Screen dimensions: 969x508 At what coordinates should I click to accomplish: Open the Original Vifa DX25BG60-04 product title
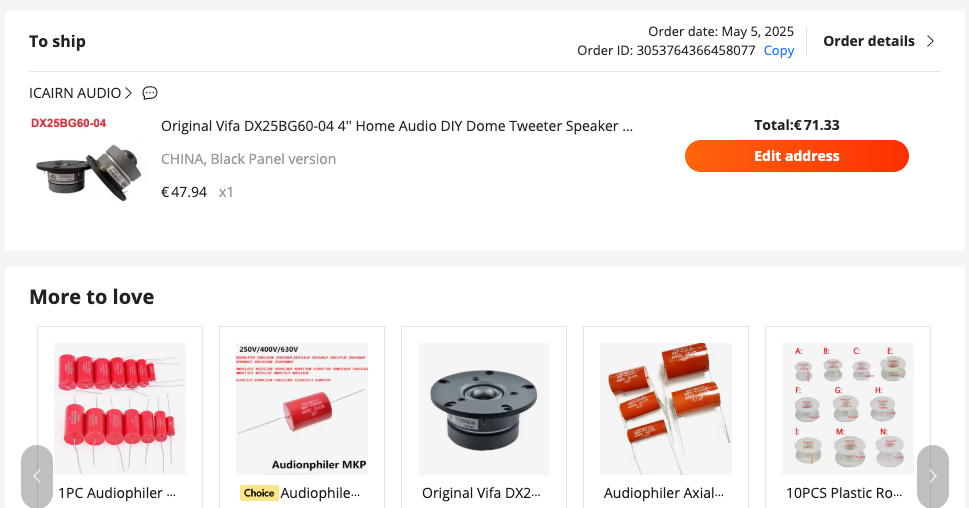click(x=397, y=126)
